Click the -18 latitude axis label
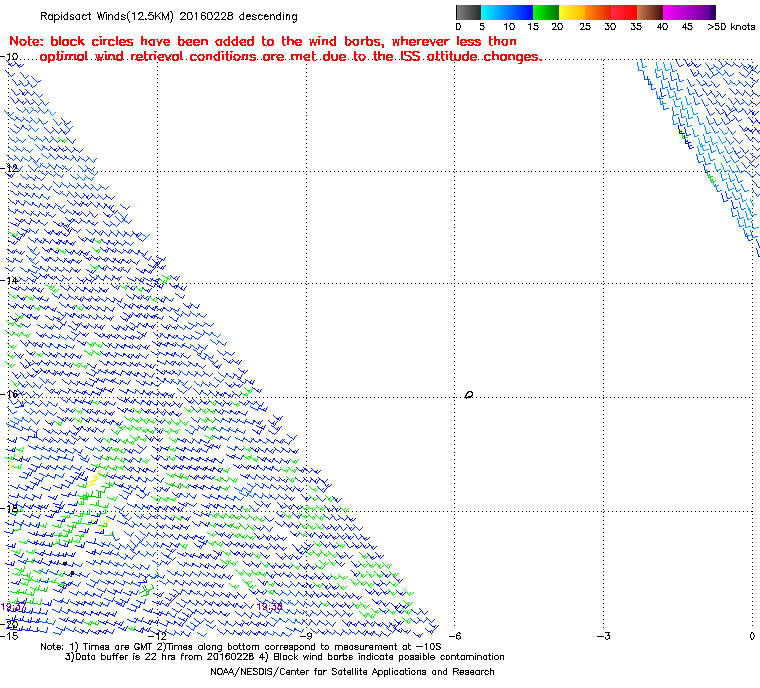Image resolution: width=760 pixels, height=688 pixels. (x=11, y=508)
